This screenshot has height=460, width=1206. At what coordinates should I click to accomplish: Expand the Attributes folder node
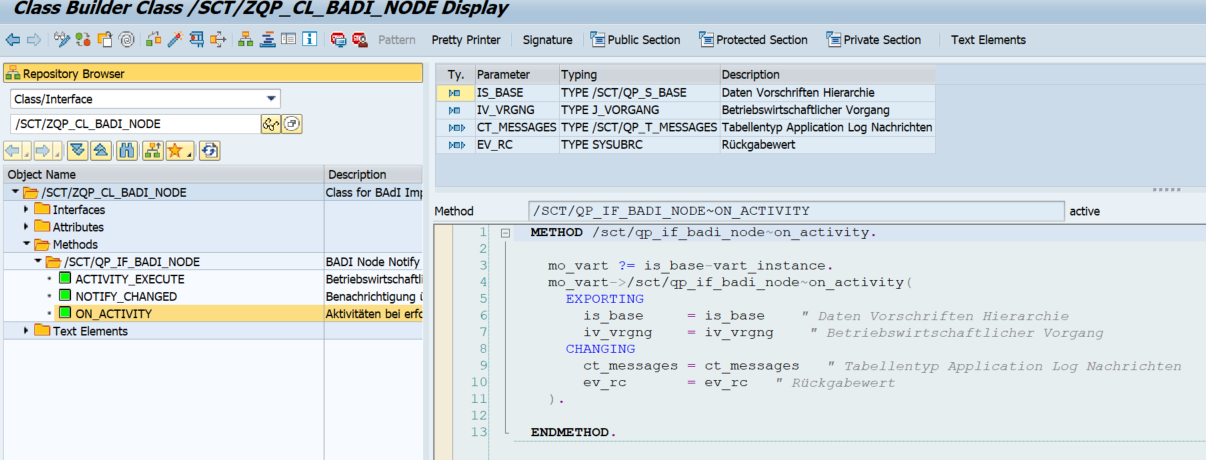coord(27,227)
